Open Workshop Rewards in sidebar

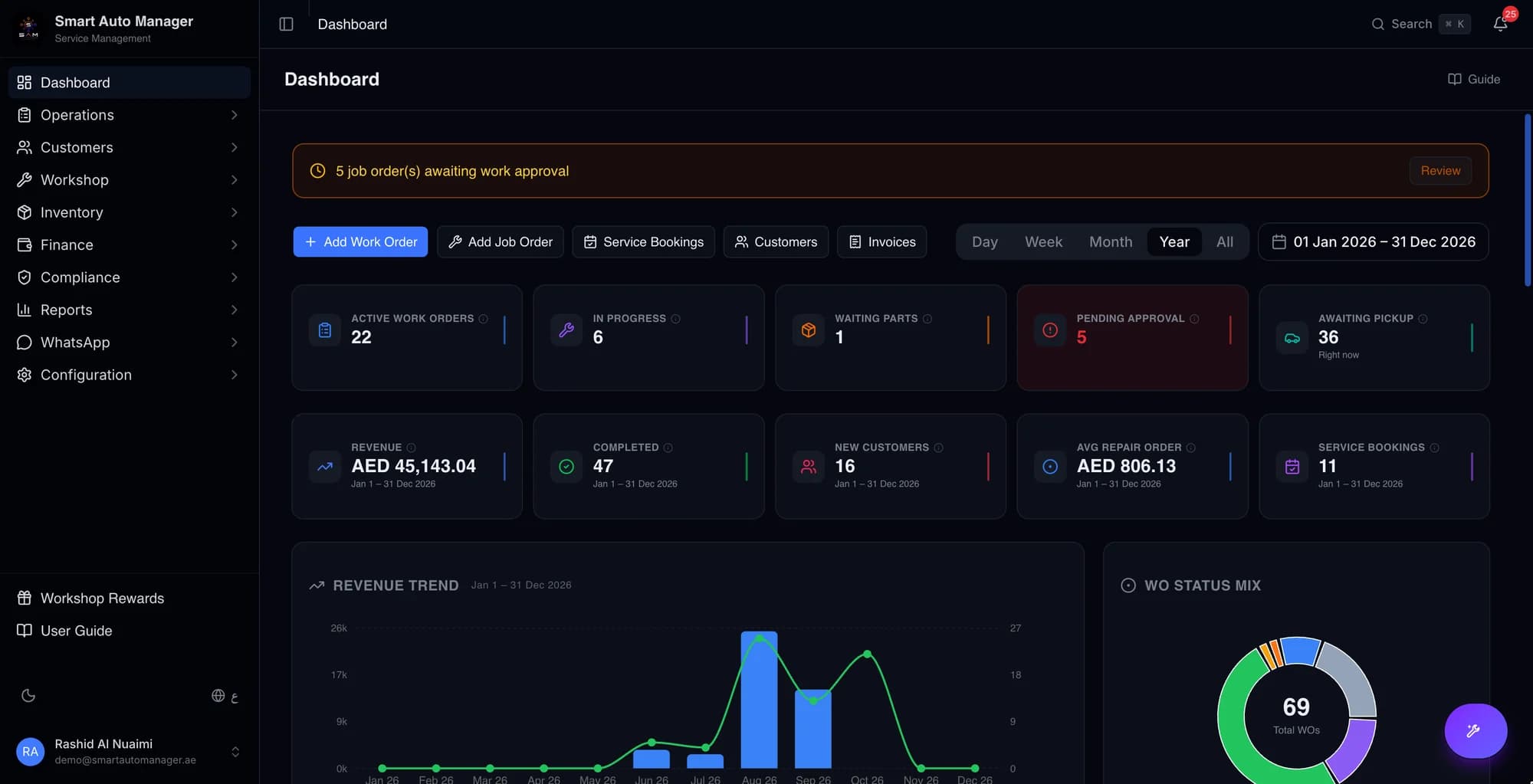click(129, 599)
